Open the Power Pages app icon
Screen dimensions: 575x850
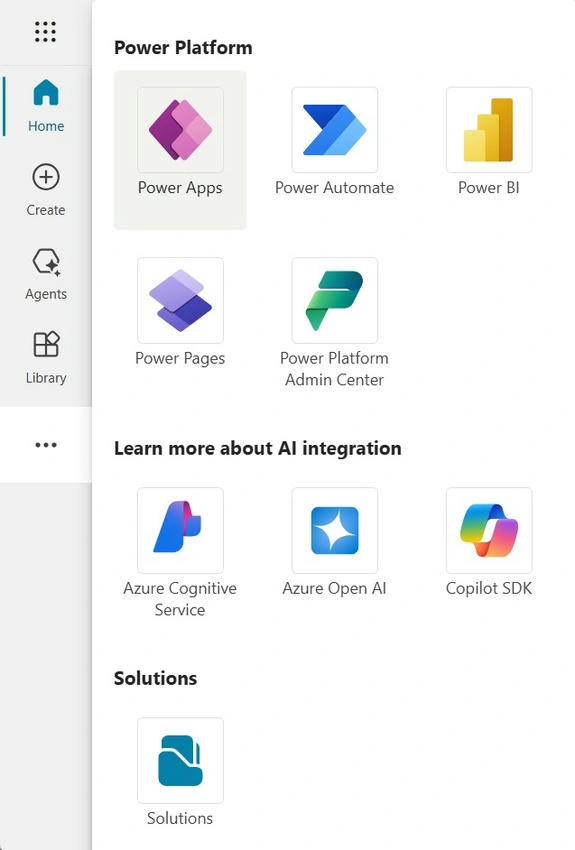pyautogui.click(x=180, y=300)
